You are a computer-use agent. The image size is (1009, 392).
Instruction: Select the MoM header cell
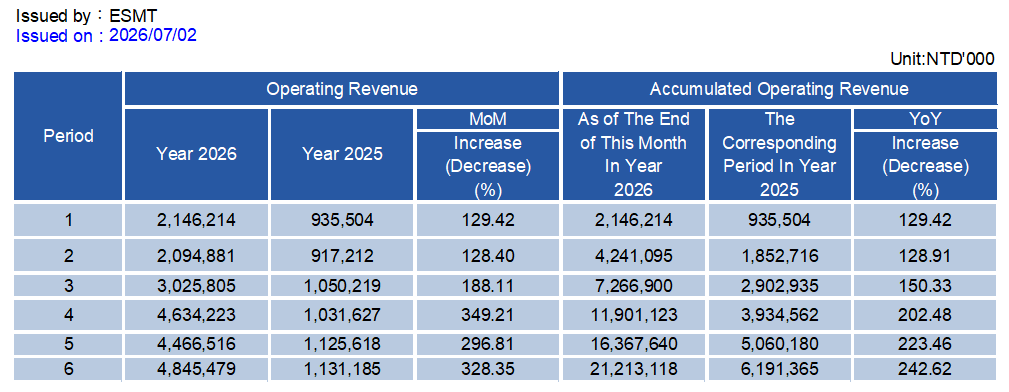(x=488, y=119)
